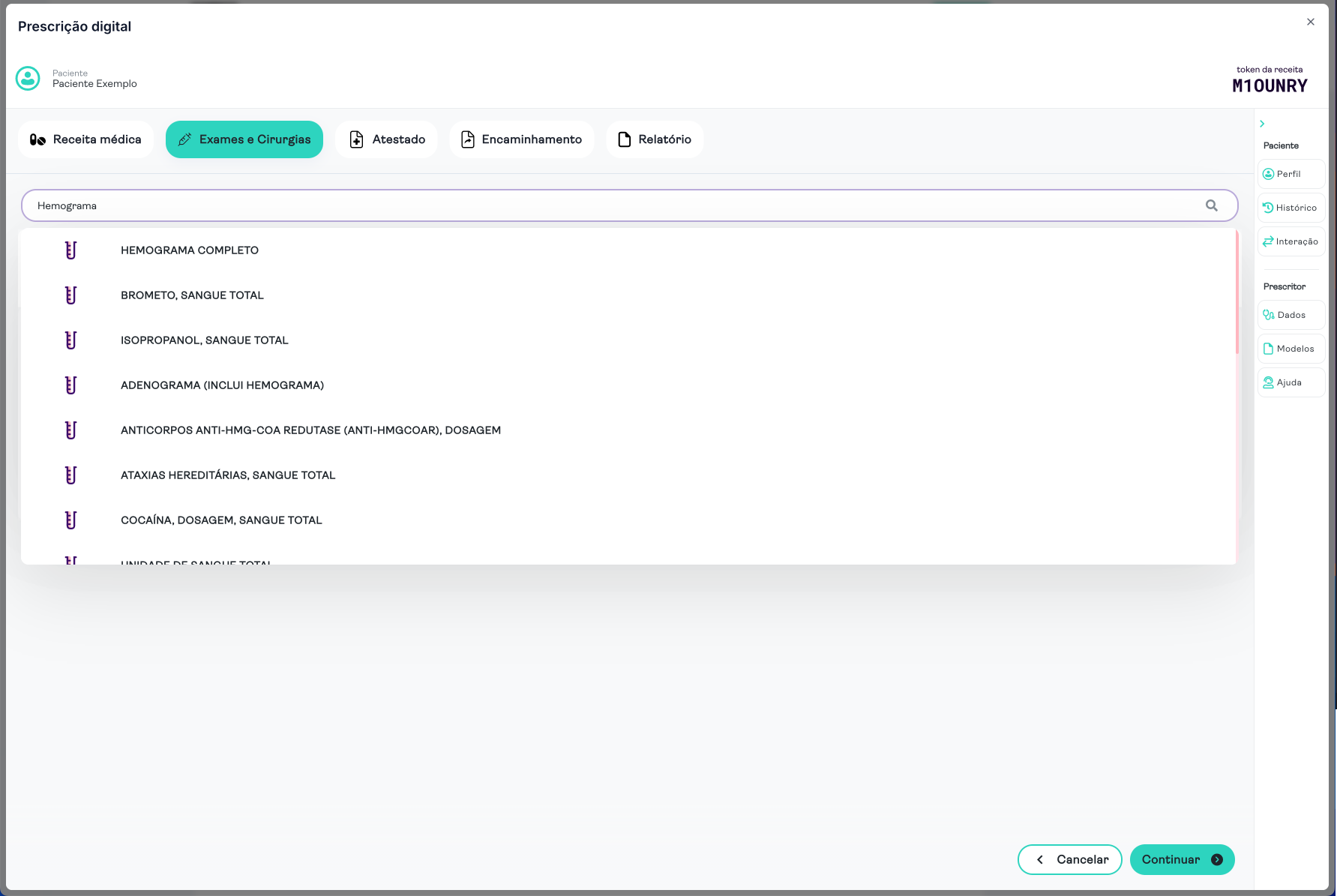Select HEMOGRAMA COMPLETO from results
Screen dimensions: 1337x896
click(190, 250)
